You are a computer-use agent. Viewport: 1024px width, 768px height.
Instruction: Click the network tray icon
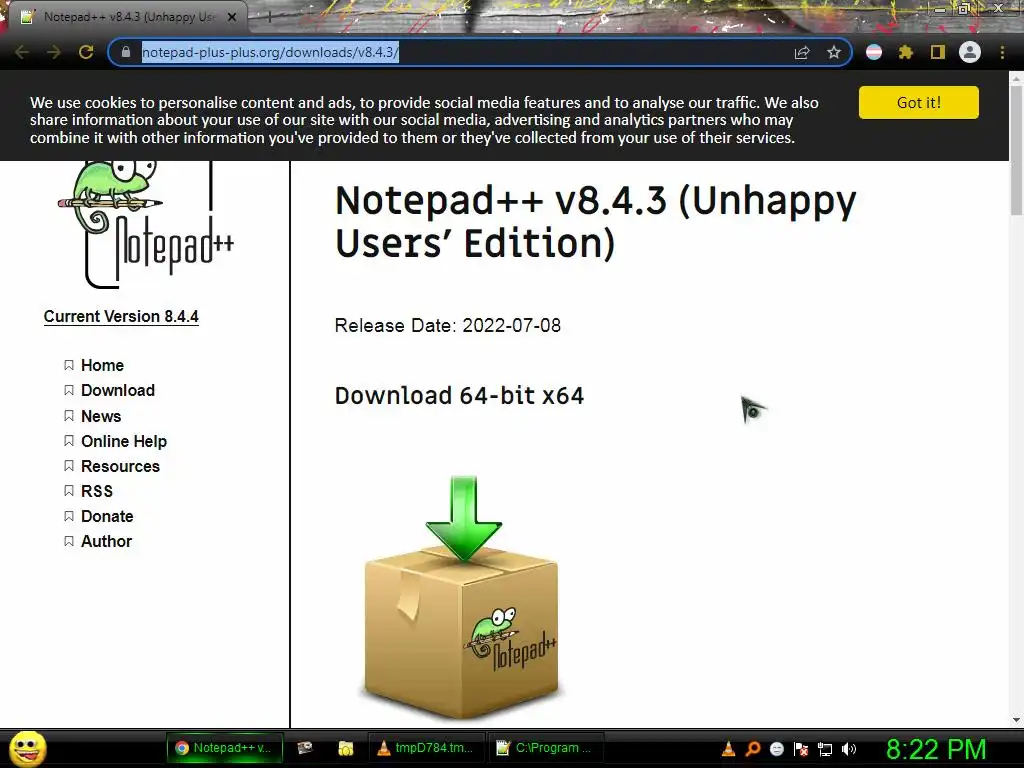point(825,749)
